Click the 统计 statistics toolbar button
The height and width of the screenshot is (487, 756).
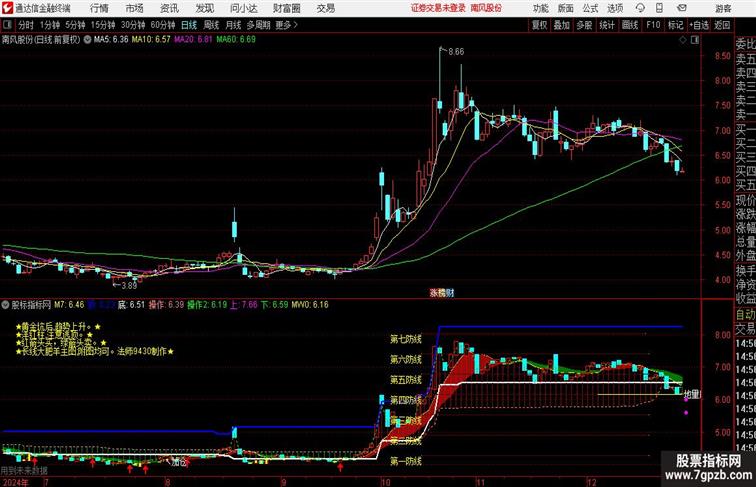pos(607,25)
